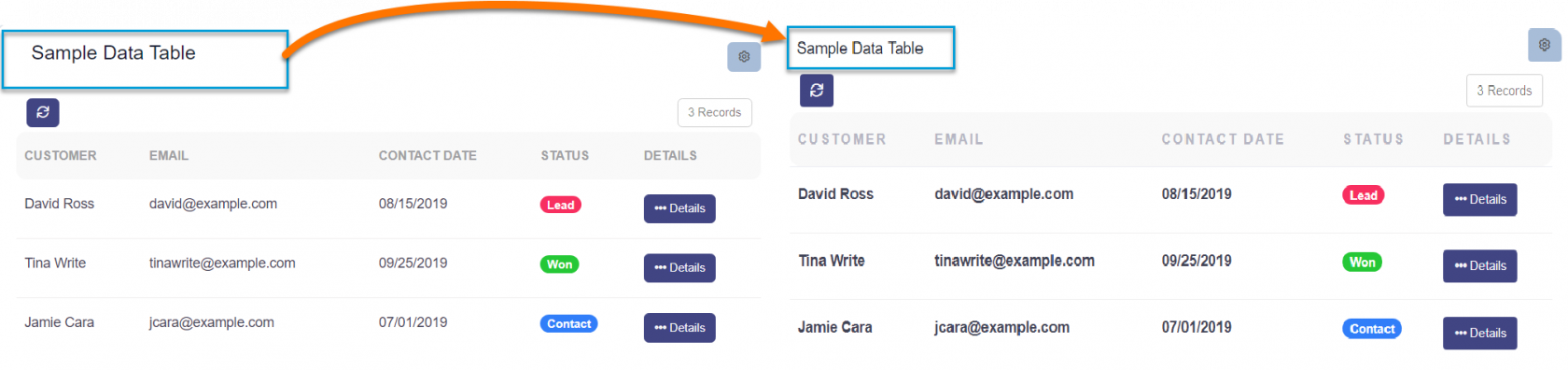Click the refresh icon in the right table
The image size is (1568, 370).
tap(817, 91)
